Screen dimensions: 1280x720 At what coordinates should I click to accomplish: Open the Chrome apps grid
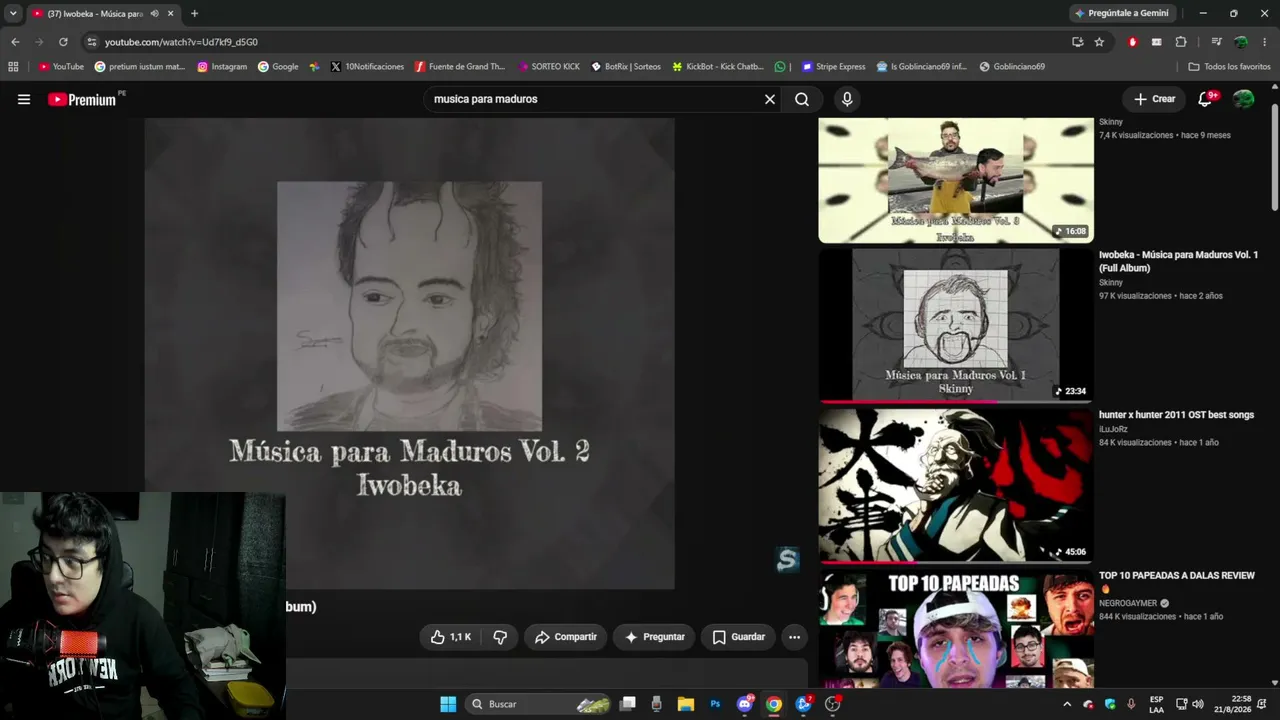[13, 67]
